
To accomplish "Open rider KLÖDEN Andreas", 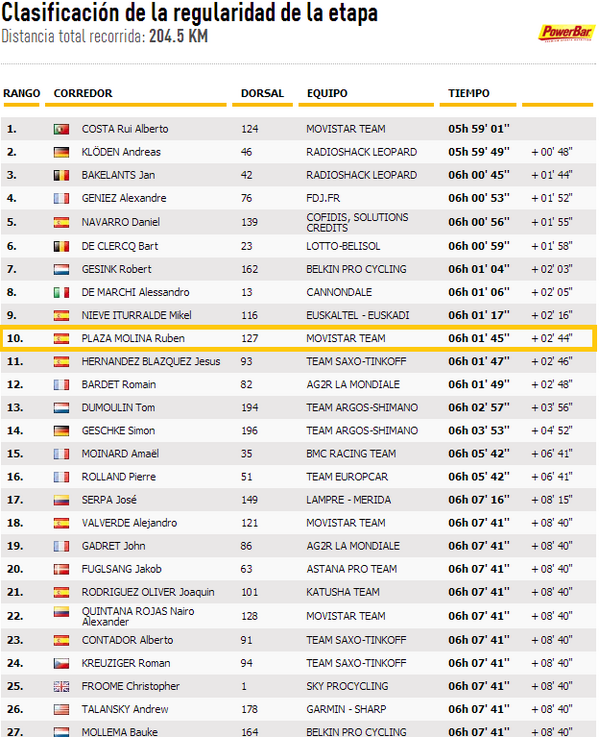I will click(x=121, y=152).
